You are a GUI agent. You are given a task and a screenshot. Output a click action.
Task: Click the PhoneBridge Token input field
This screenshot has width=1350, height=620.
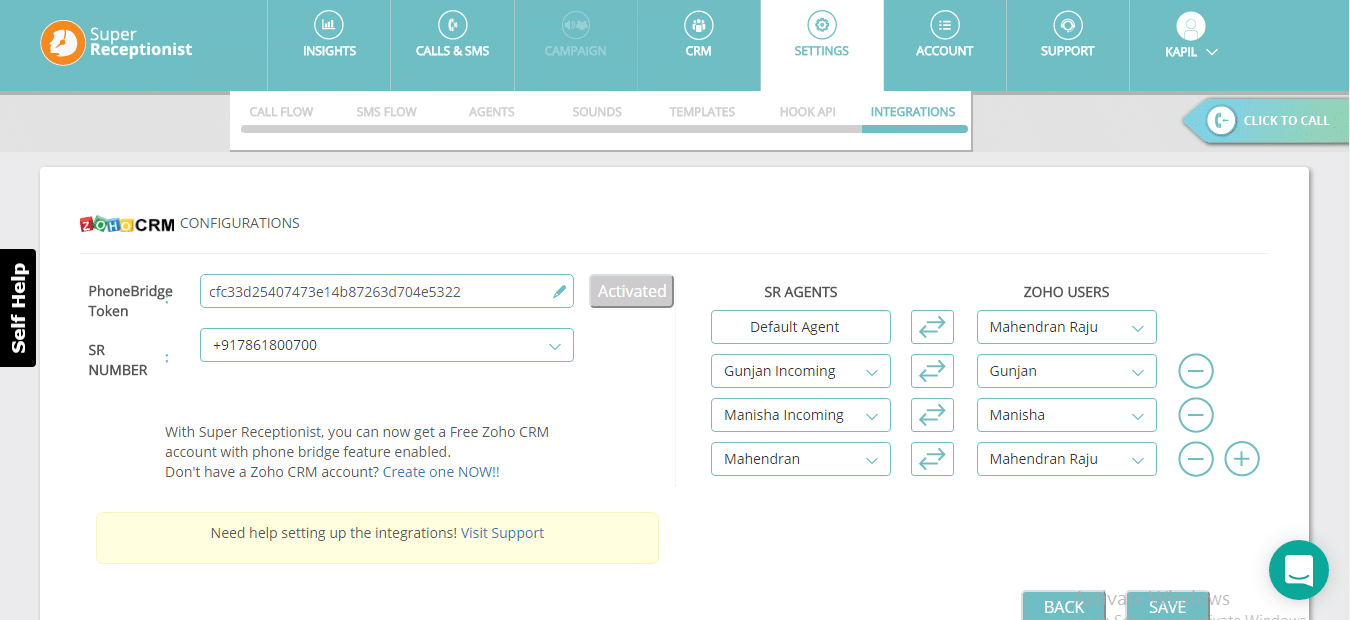(x=387, y=292)
